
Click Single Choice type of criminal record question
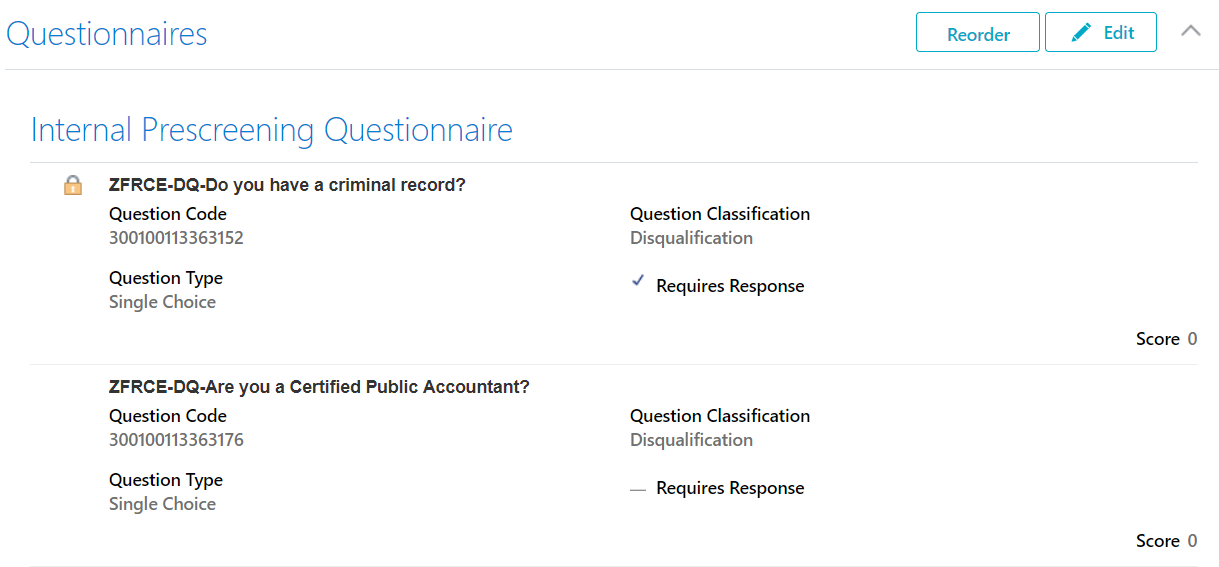162,302
